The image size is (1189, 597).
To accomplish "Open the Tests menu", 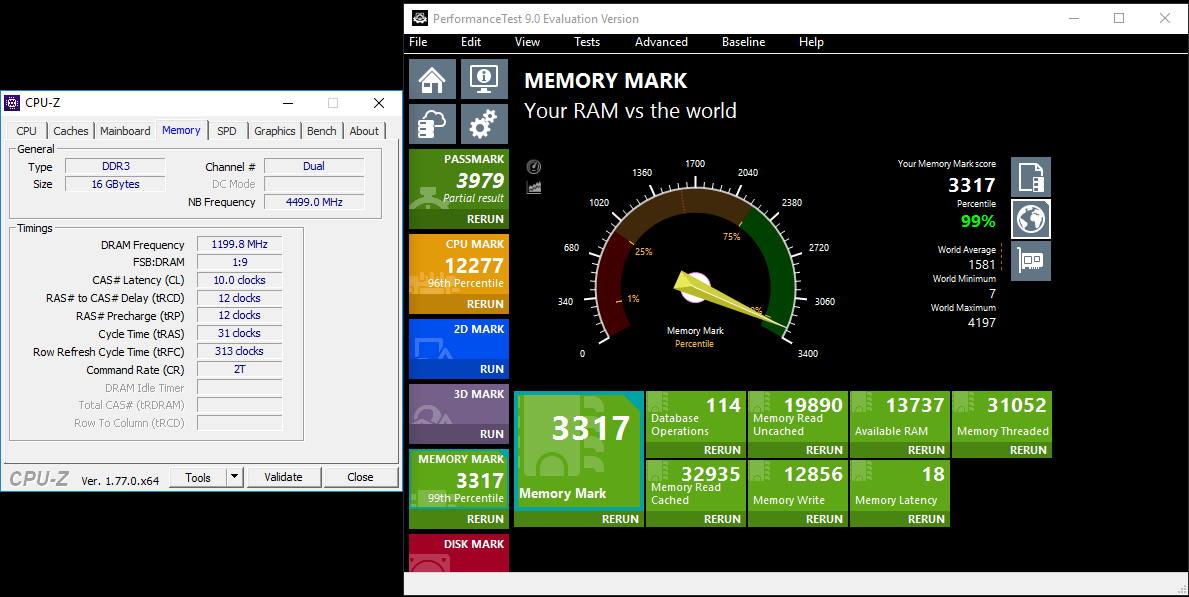I will tap(587, 42).
